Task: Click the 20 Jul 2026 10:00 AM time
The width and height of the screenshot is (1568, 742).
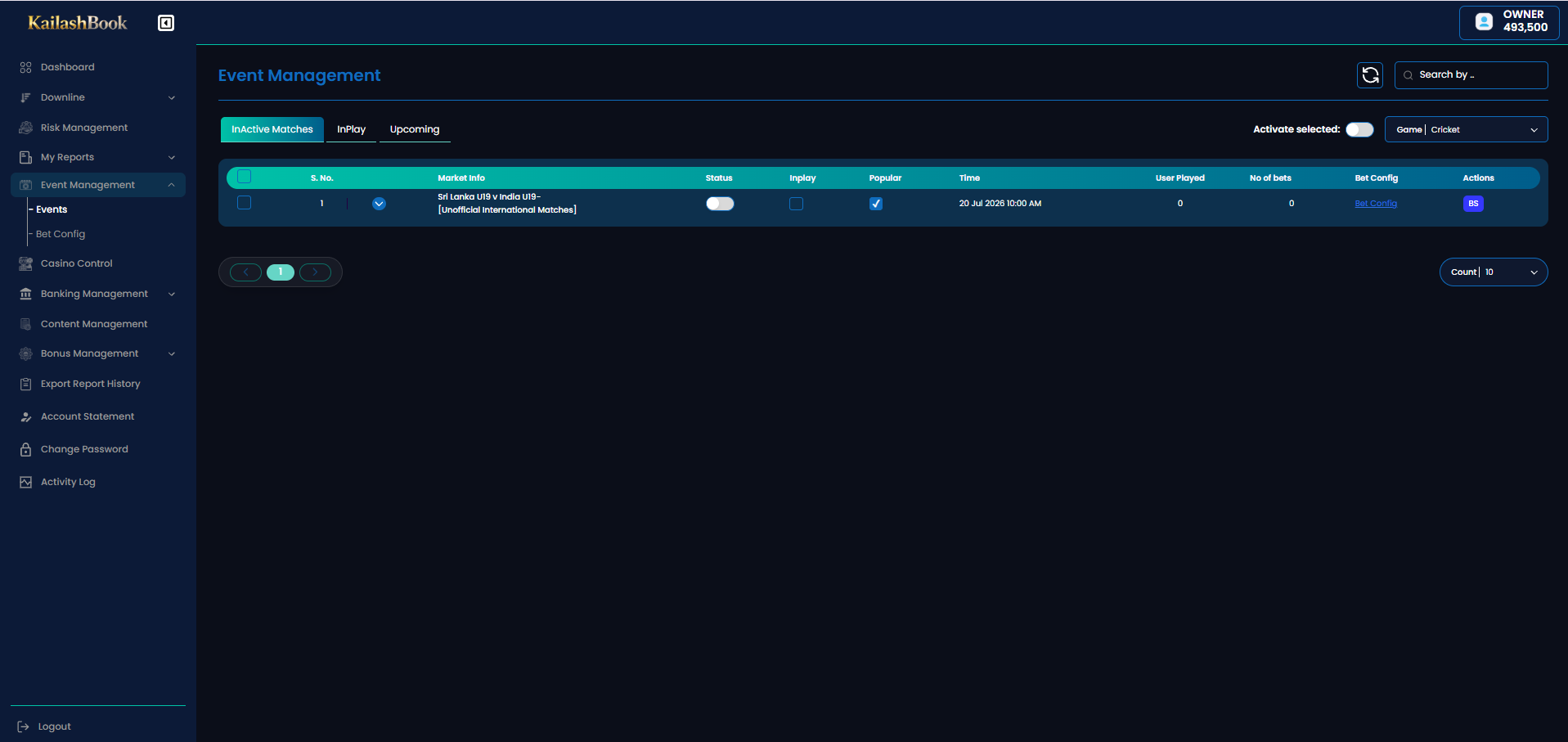Action: pos(1000,204)
